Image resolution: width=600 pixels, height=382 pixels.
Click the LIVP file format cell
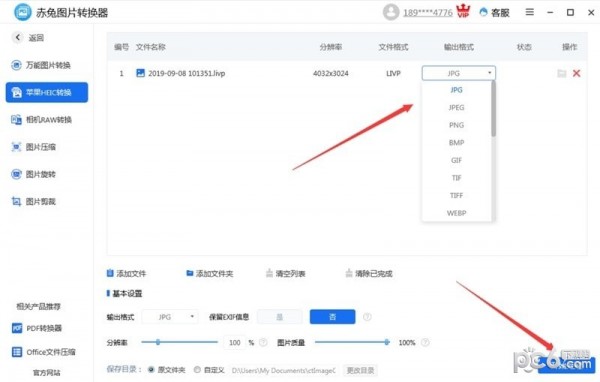(x=393, y=73)
